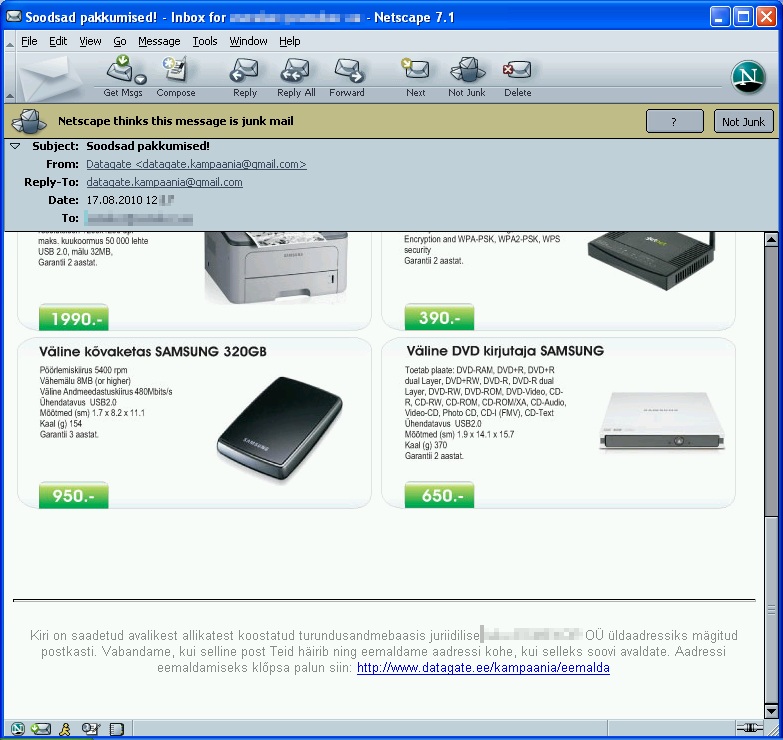Click heading Väline DVD kirjutaja SAMSUNG
The height and width of the screenshot is (740, 783).
click(505, 351)
